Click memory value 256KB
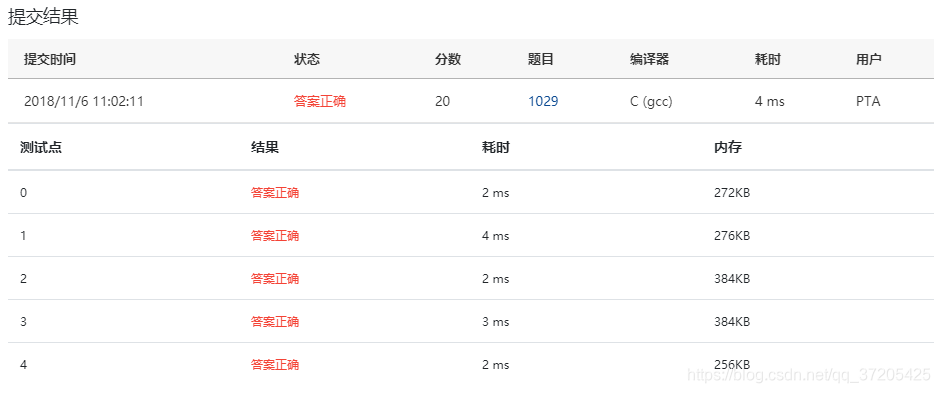Viewport: 940px width, 393px height. click(733, 364)
